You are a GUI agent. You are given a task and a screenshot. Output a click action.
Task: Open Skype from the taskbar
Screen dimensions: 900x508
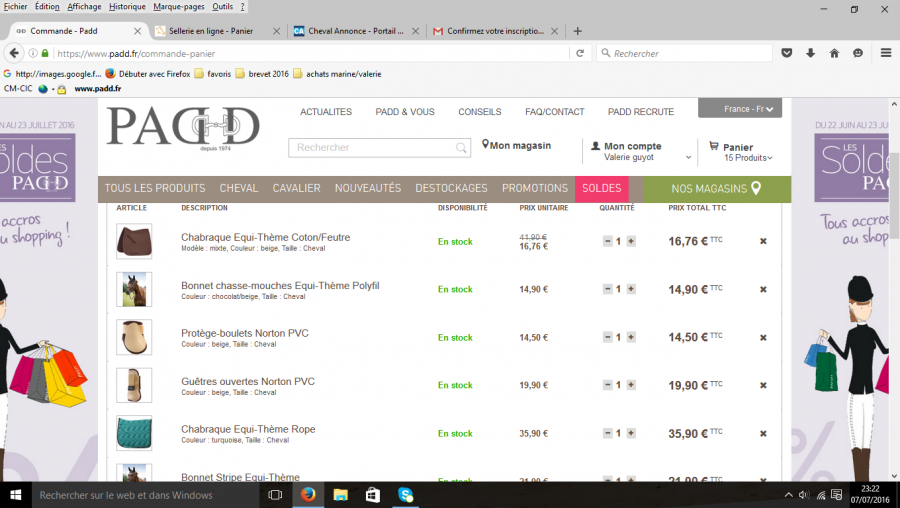[405, 495]
